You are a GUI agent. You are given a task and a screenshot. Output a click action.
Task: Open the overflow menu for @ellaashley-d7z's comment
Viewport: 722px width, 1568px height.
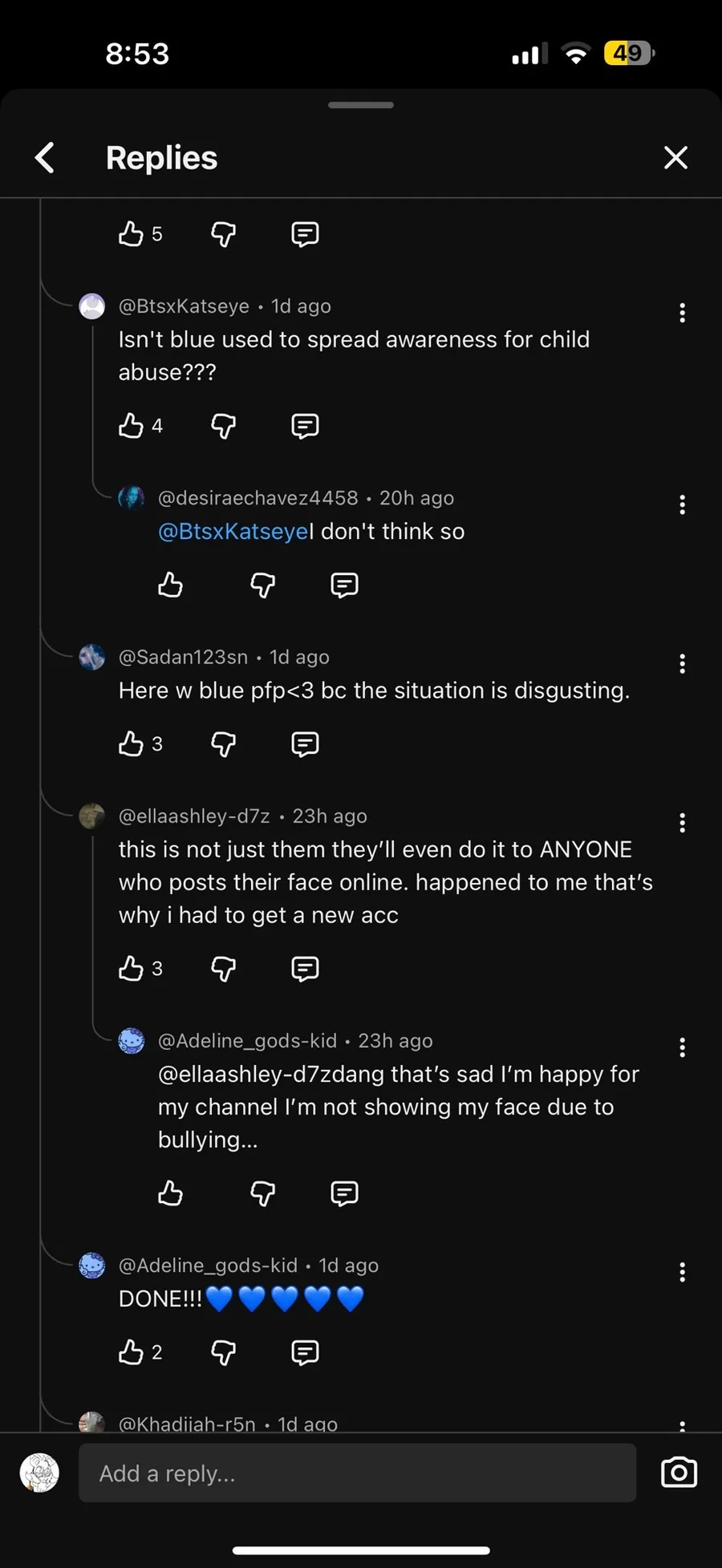682,822
